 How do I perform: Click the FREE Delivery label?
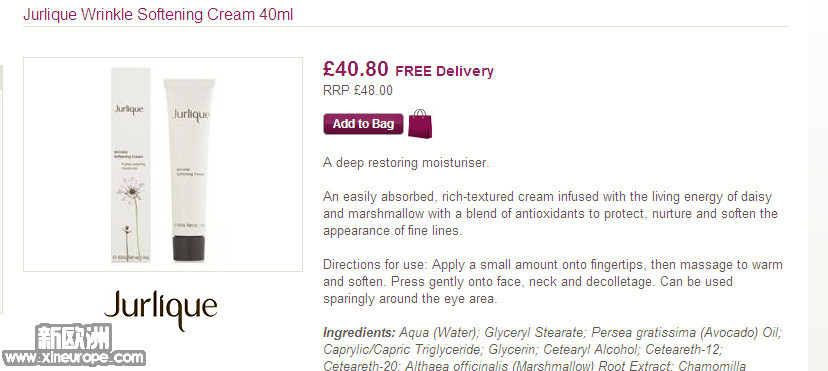445,71
